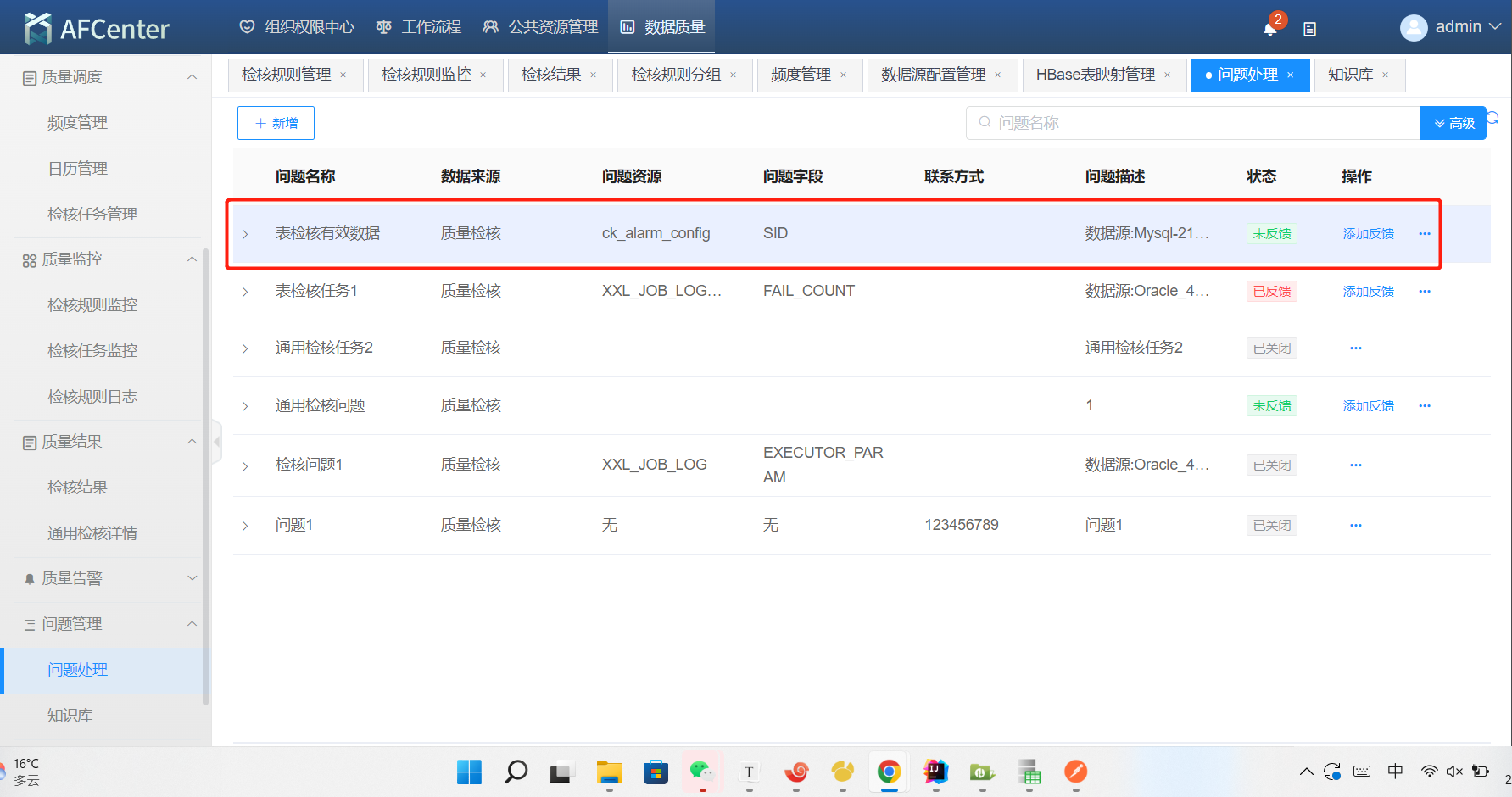Collapse the 质量调度 sidebar group

click(192, 77)
